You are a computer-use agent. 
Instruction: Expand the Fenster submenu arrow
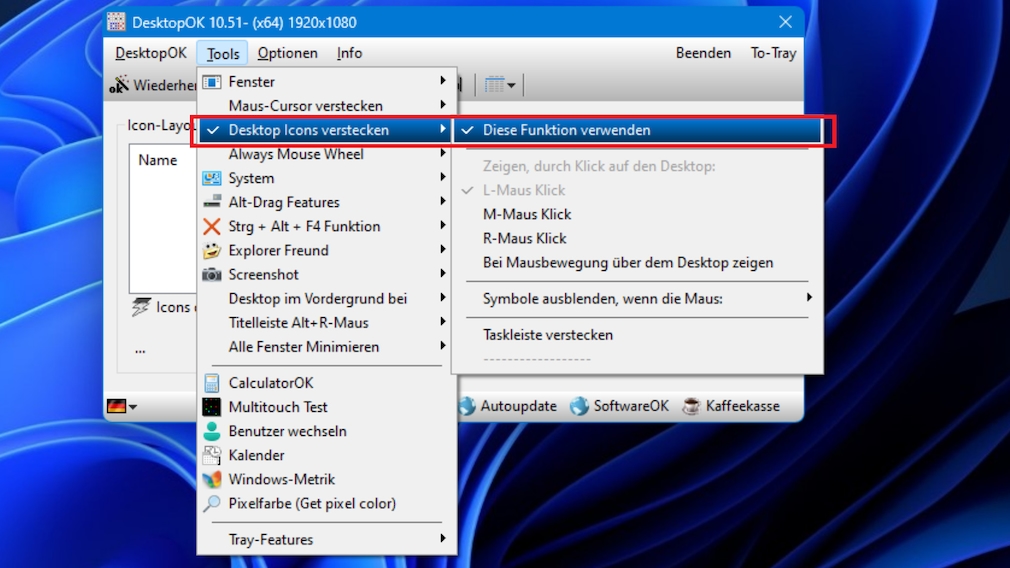coord(443,81)
